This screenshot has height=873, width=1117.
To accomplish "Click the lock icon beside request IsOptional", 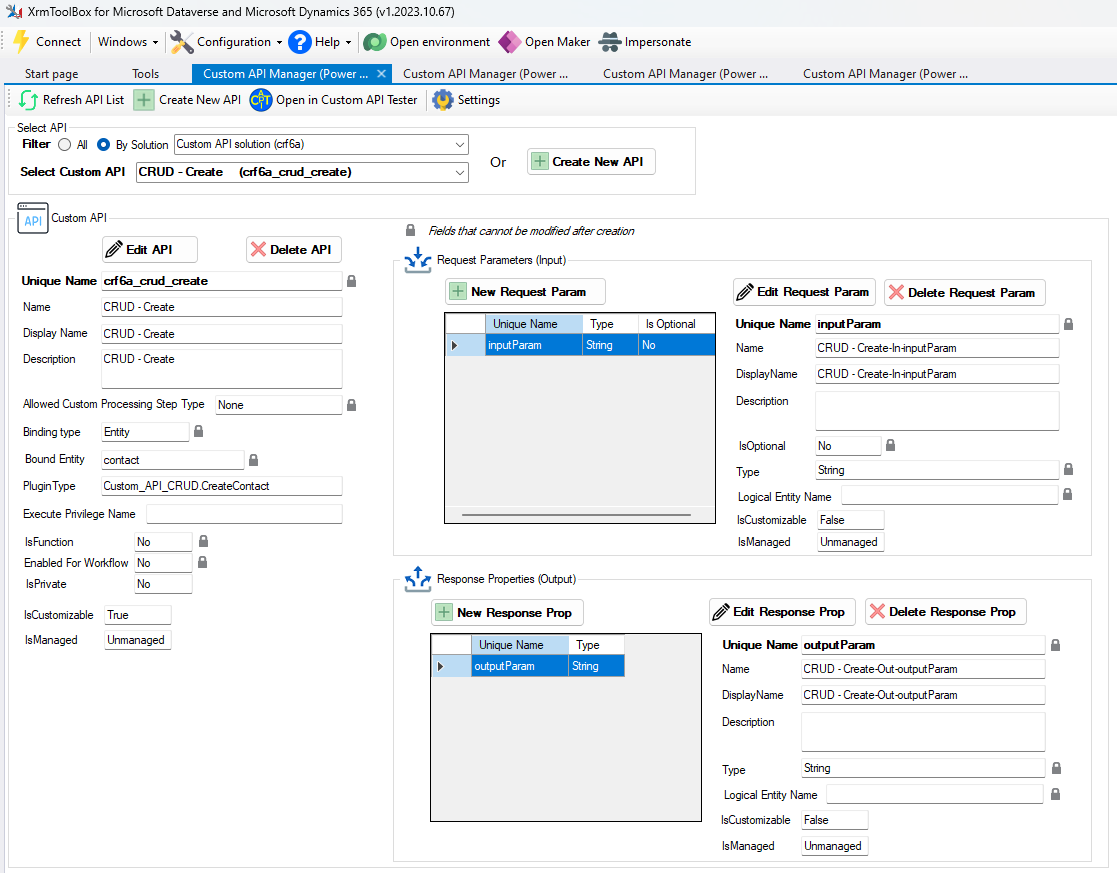I will [890, 445].
